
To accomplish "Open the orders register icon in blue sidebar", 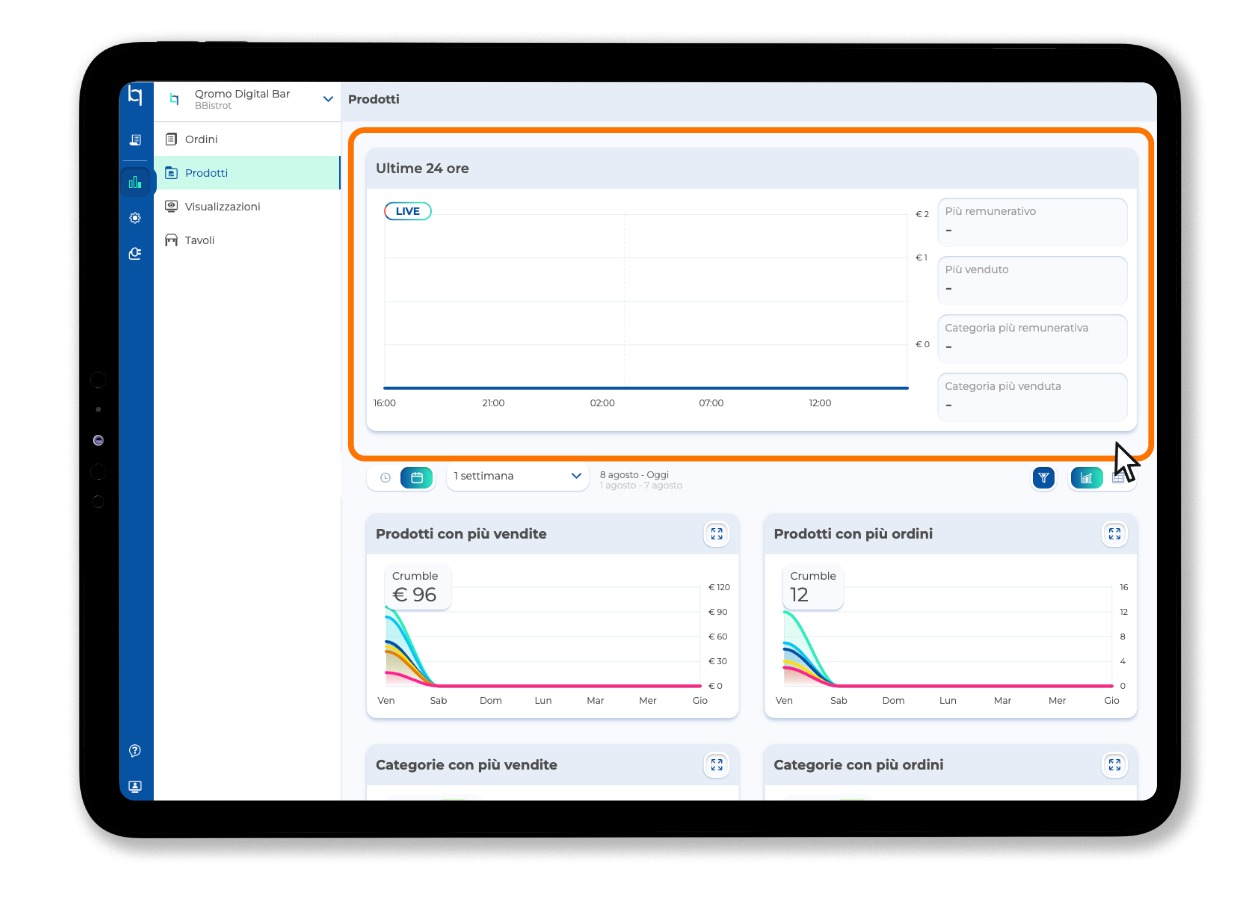I will tap(135, 140).
